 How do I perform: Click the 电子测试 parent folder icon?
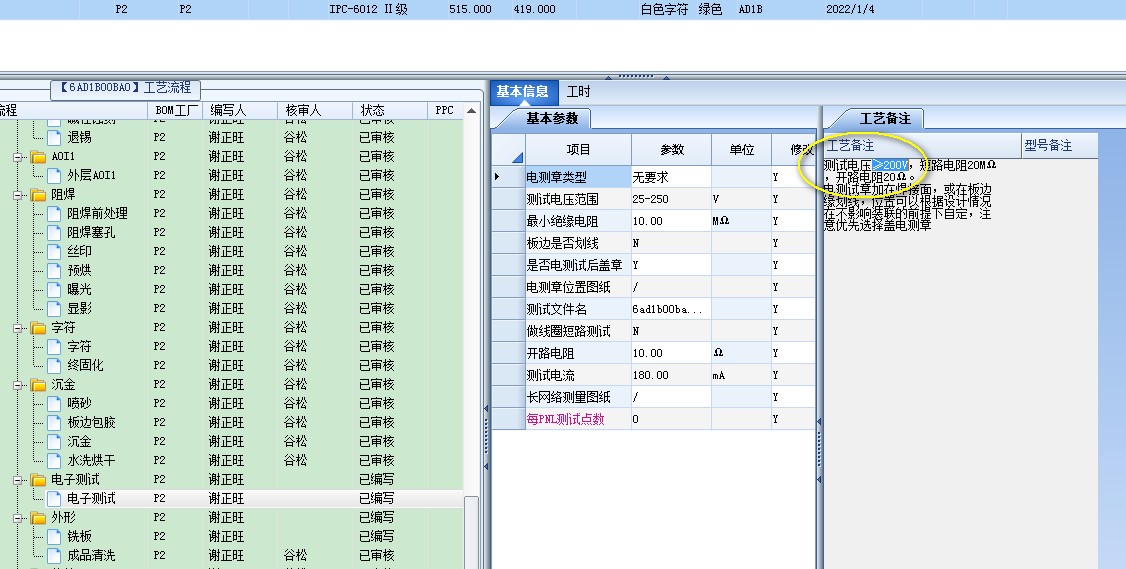[38, 480]
